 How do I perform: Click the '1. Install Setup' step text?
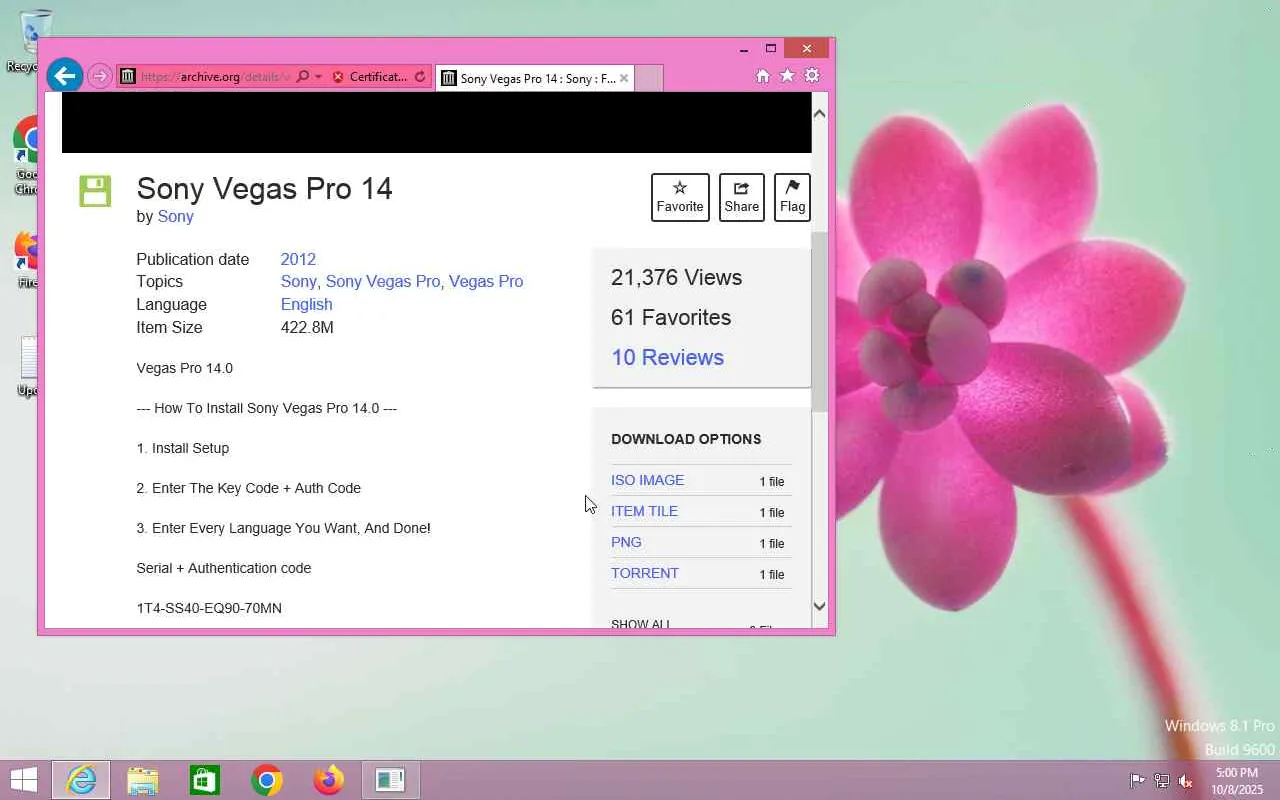point(183,448)
